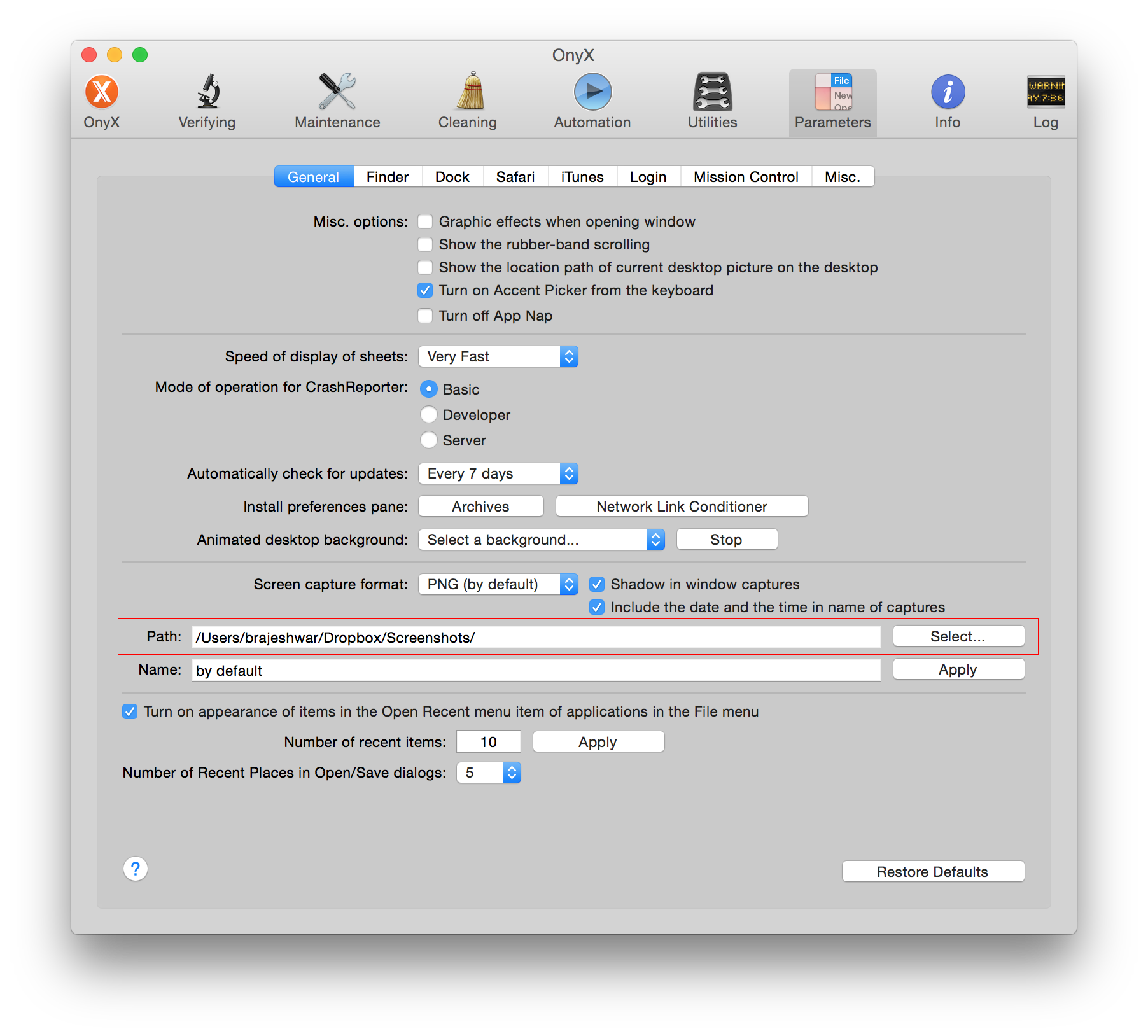Select the Developer CrashReporter mode
Viewport: 1148px width, 1036px height.
click(429, 415)
